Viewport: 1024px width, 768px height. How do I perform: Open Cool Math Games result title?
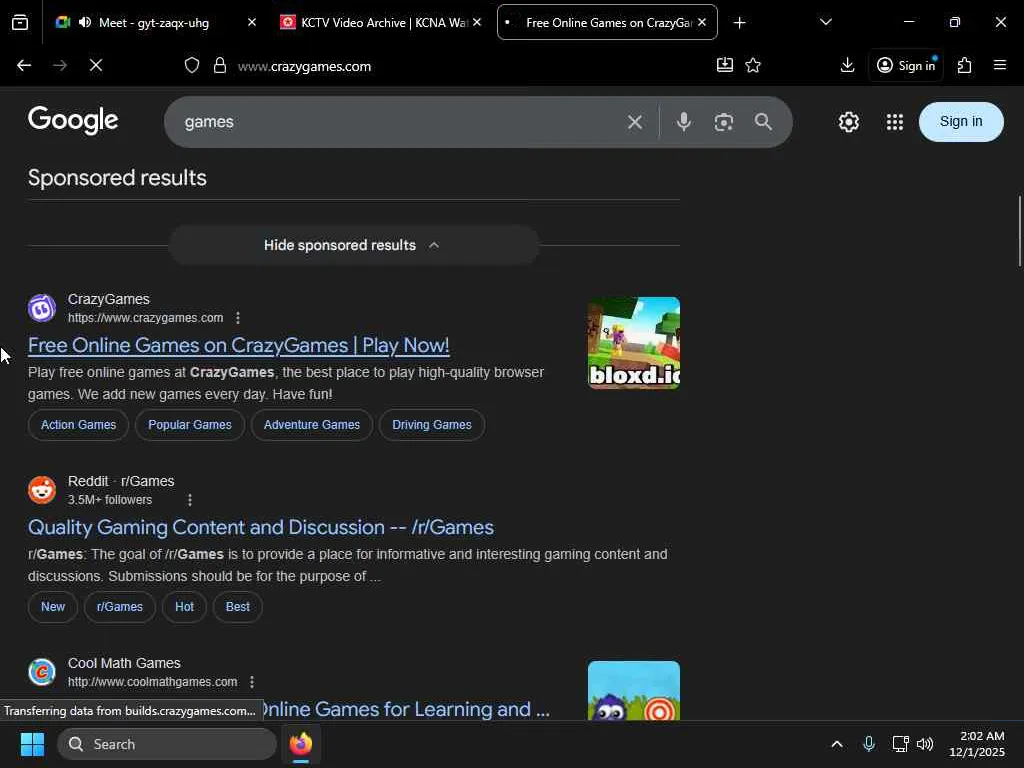[405, 709]
